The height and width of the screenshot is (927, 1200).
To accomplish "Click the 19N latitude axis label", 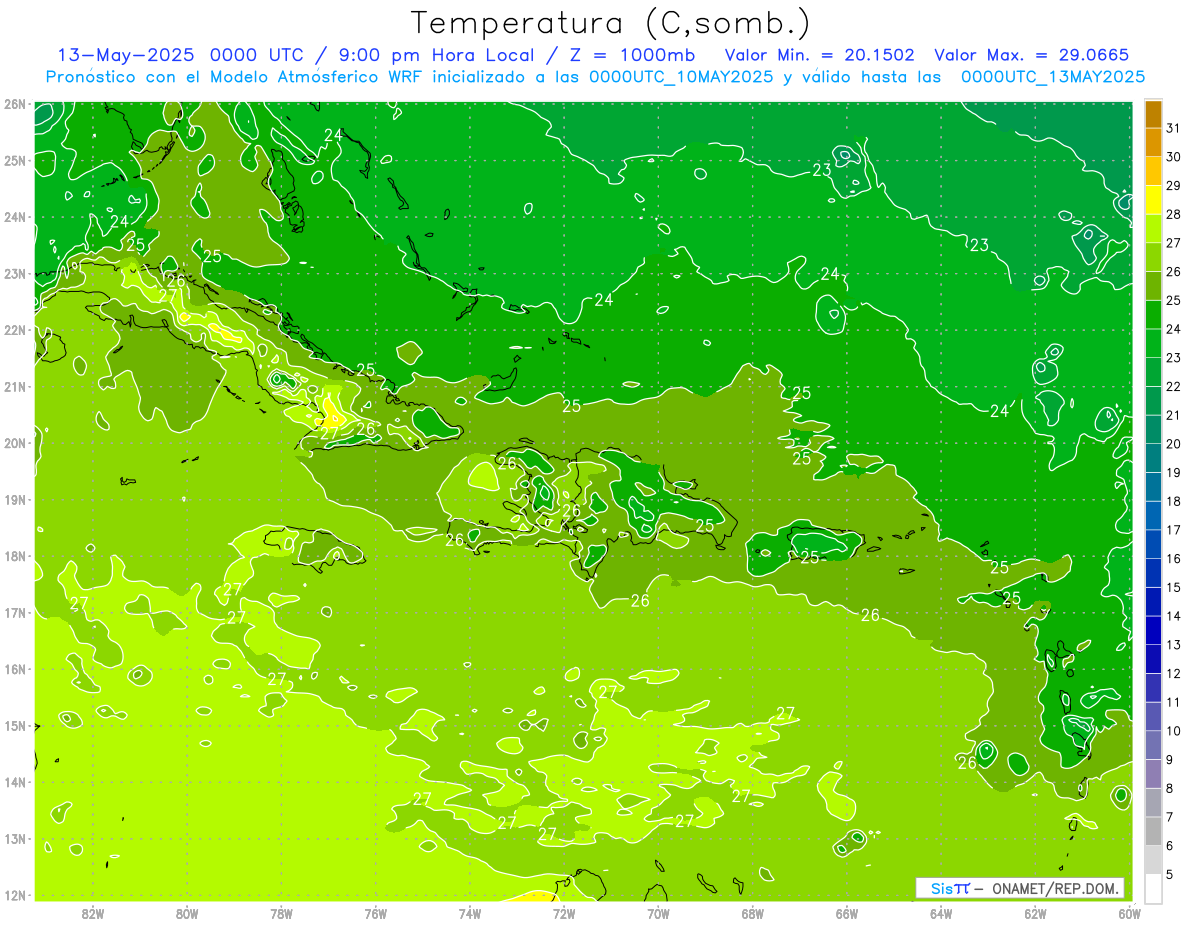I will [14, 499].
